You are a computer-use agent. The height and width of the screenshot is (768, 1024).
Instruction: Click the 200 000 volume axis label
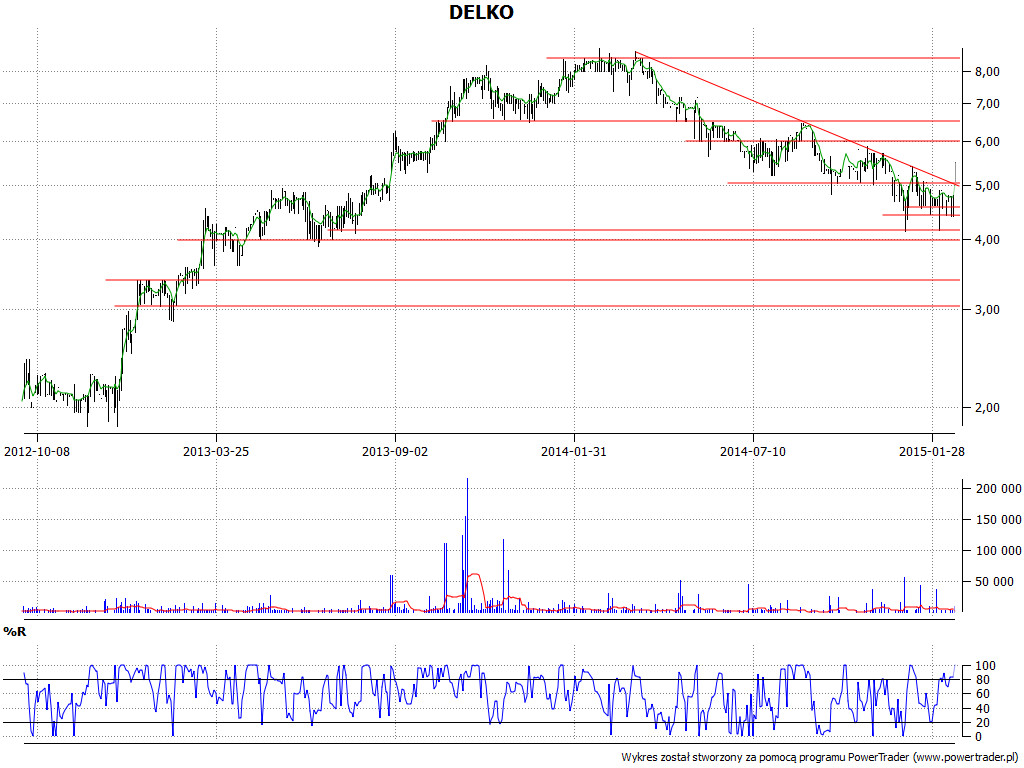998,489
